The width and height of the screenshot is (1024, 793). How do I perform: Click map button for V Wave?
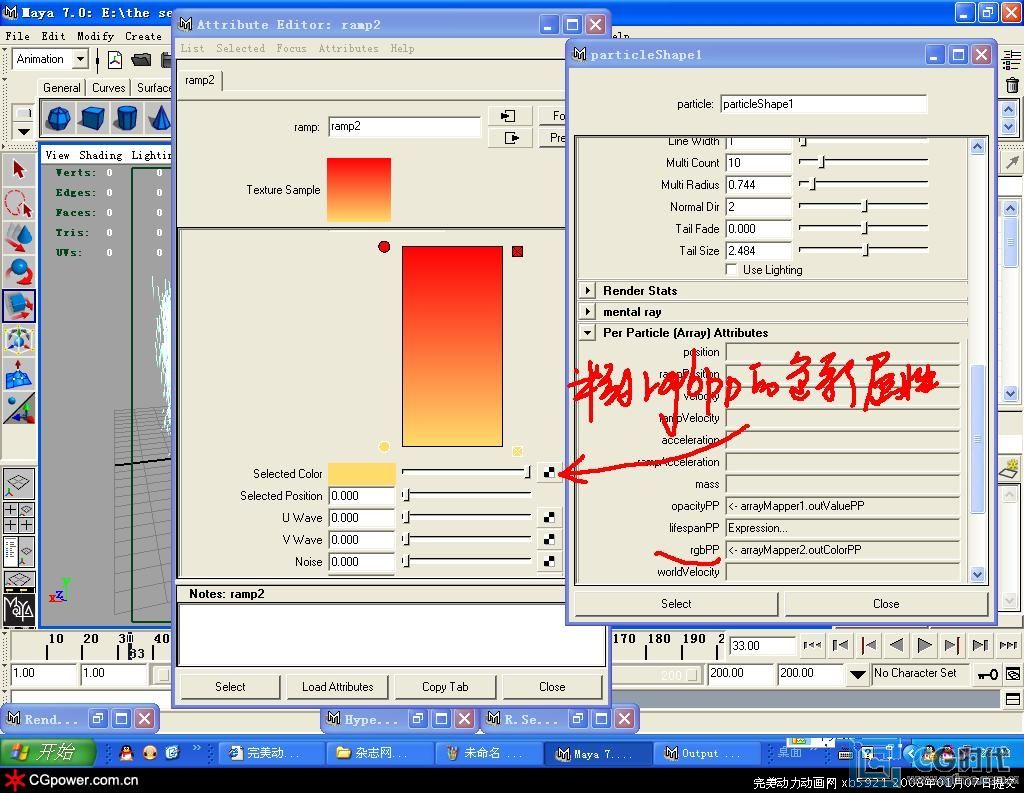[x=549, y=540]
